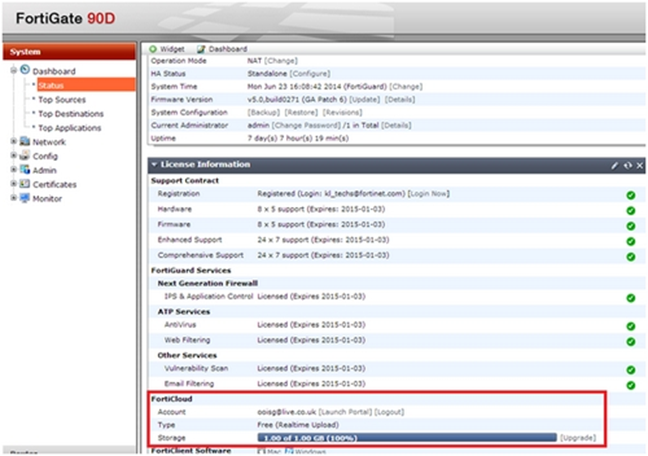
Task: Click Details link for Current Administrator
Action: pos(396,125)
